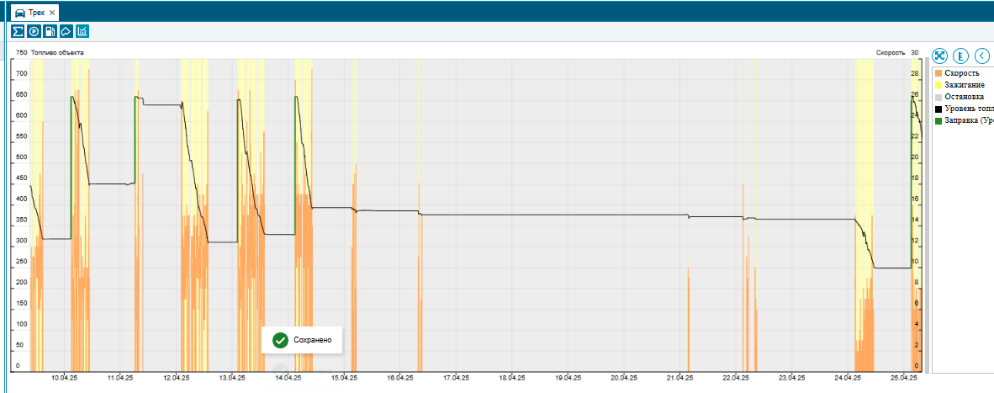Click the fit-to-screen arrows chart icon
Image resolution: width=994 pixels, height=393 pixels.
(x=940, y=55)
